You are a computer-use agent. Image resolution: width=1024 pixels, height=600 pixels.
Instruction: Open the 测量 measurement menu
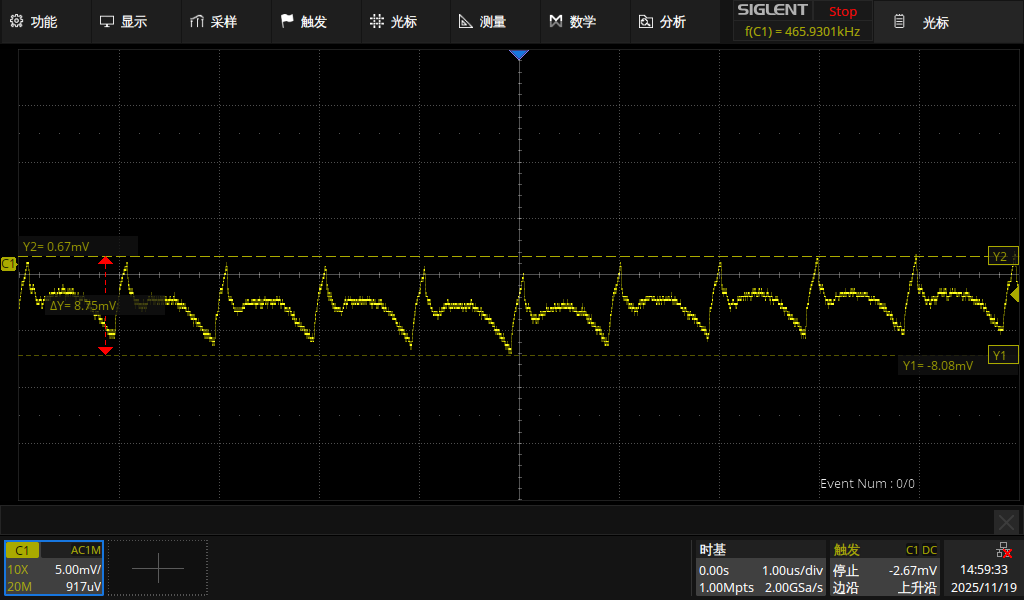(x=482, y=21)
